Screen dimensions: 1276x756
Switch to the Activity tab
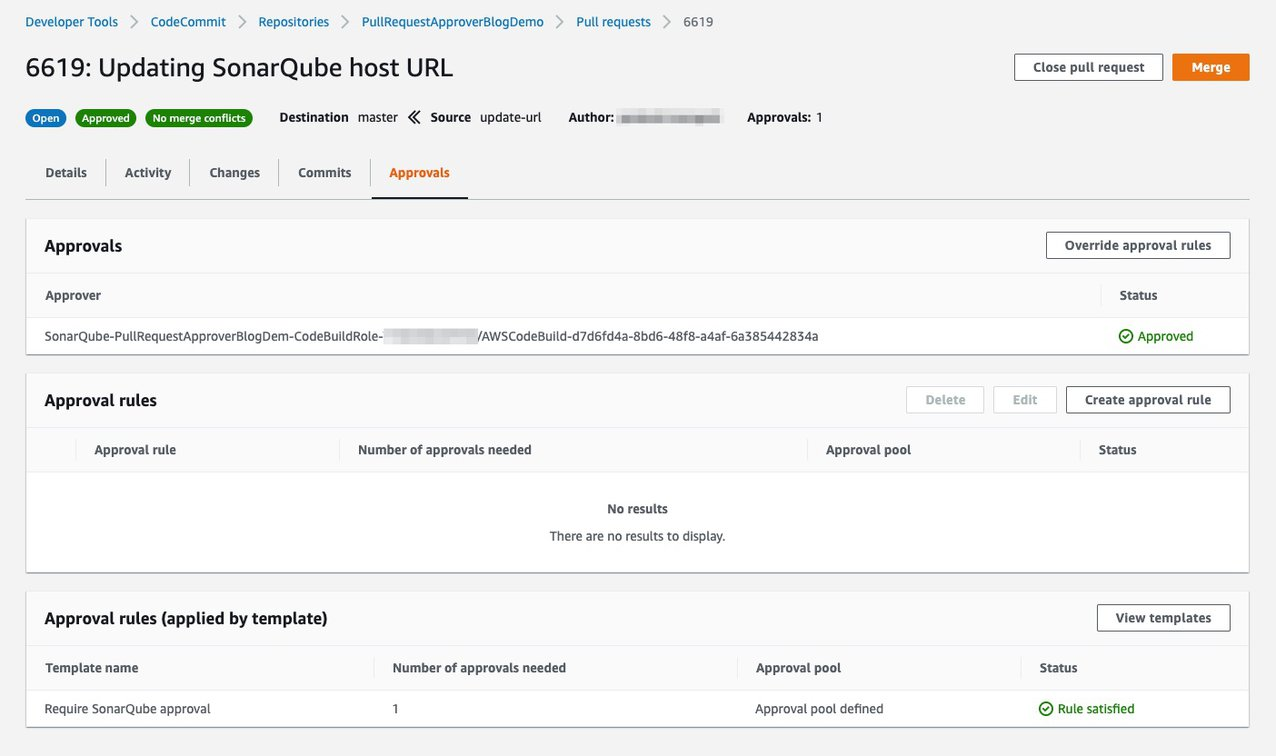point(148,173)
